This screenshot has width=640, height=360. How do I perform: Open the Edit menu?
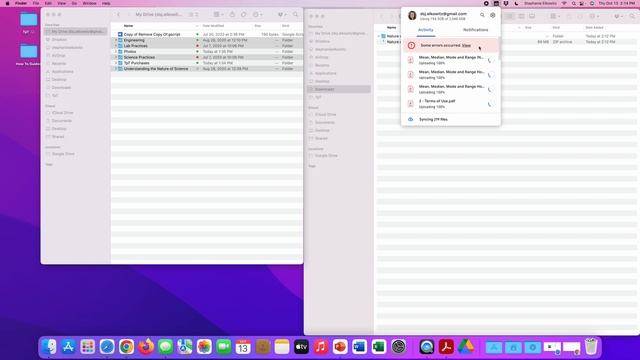click(x=48, y=3)
